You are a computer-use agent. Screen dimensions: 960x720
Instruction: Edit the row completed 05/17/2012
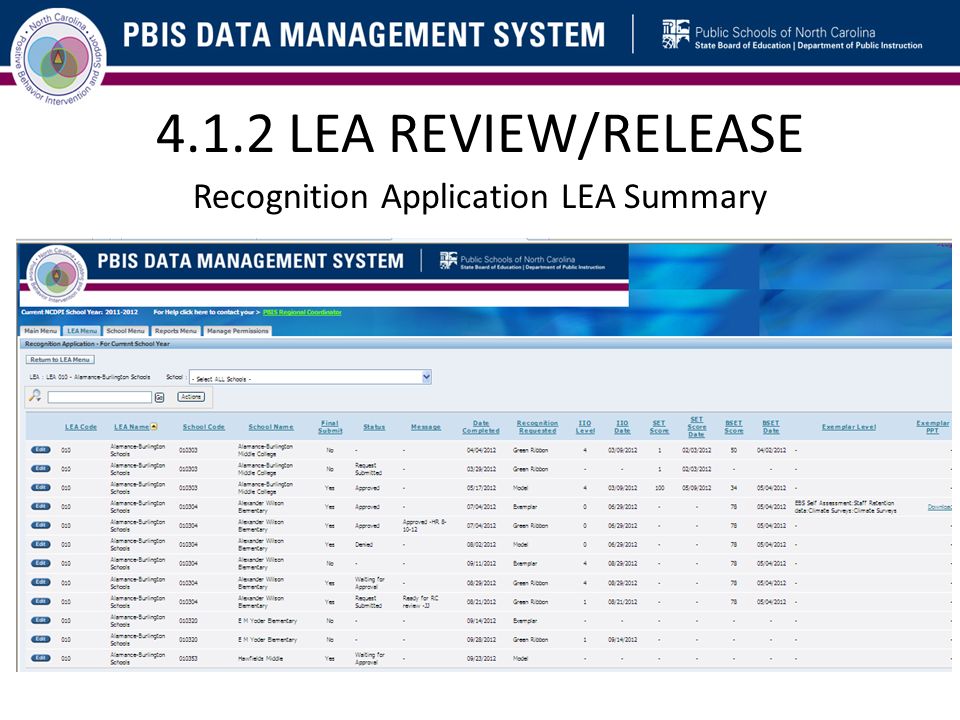40,488
